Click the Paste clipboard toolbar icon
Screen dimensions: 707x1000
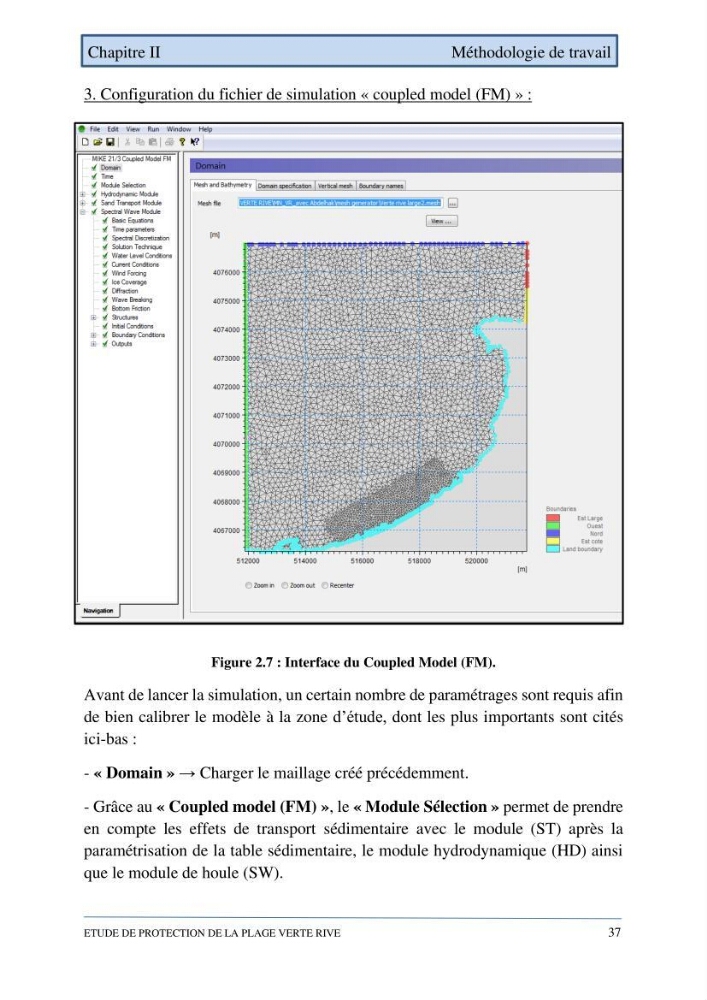[x=152, y=142]
